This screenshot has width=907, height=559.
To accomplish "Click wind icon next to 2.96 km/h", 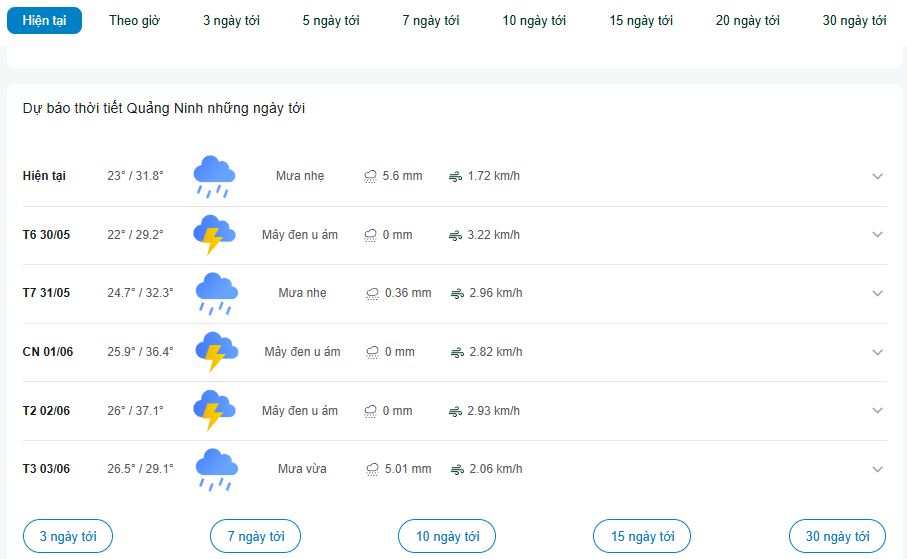I will pos(458,294).
